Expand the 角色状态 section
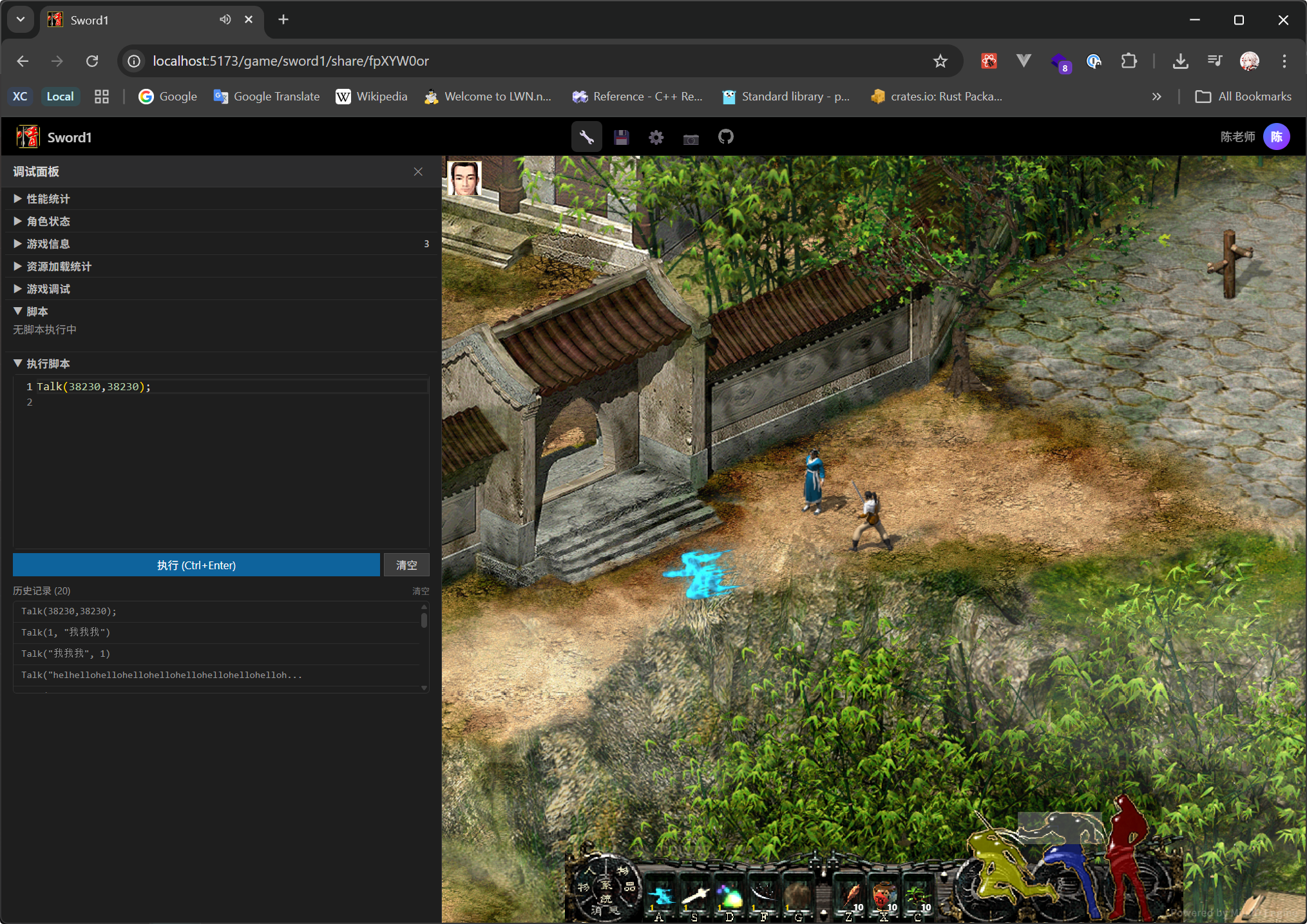This screenshot has width=1307, height=924. [x=221, y=222]
